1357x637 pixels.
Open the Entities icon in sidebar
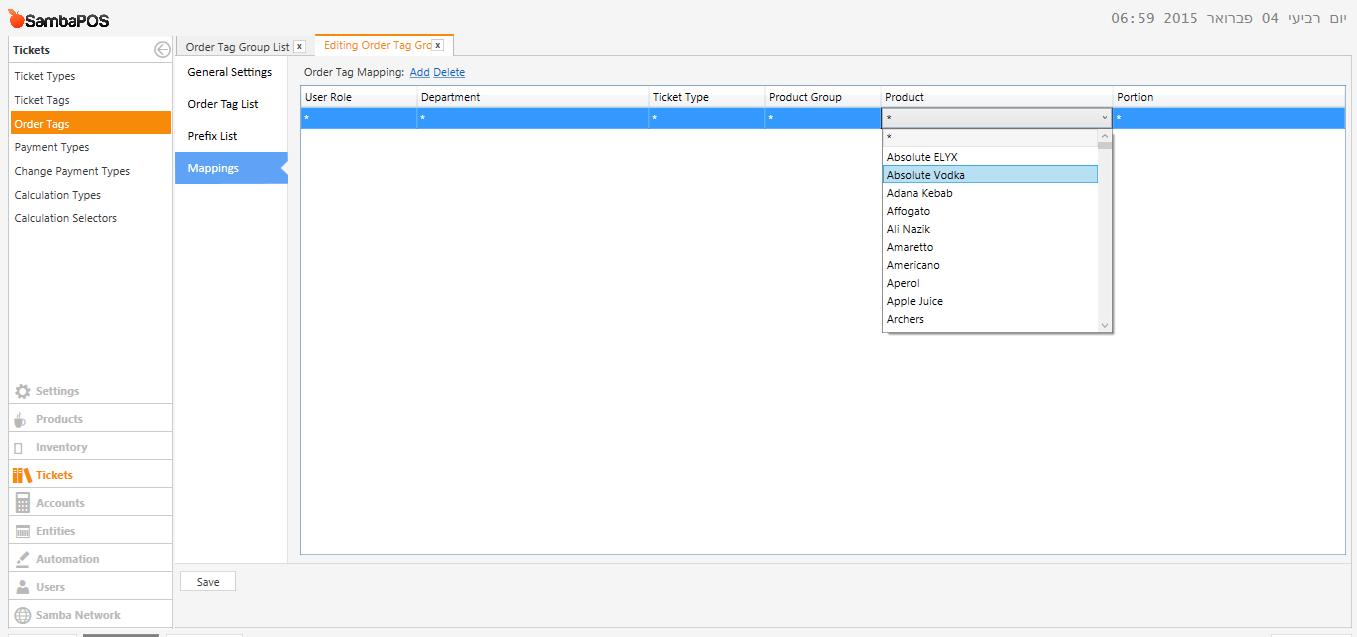tap(22, 531)
